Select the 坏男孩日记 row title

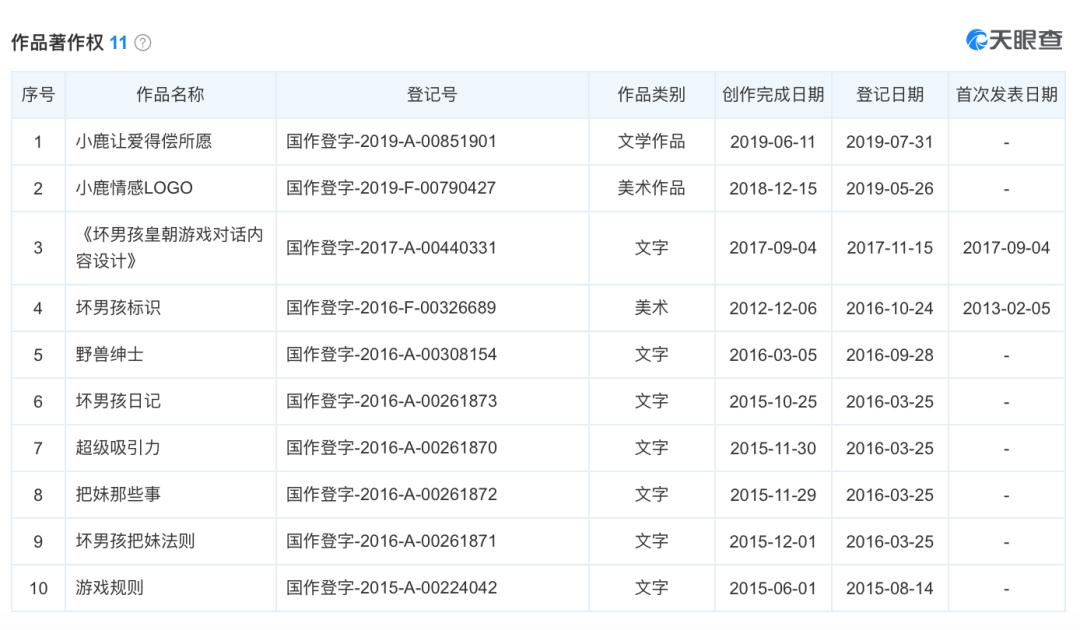[118, 401]
